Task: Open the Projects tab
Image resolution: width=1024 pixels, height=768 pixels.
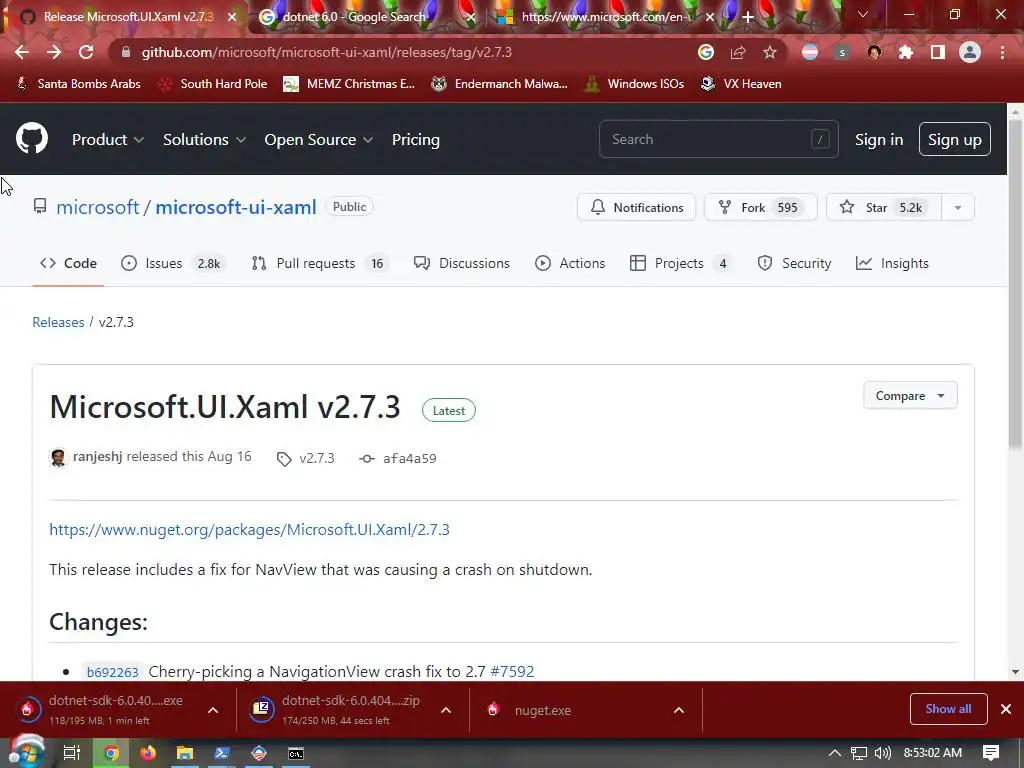Action: coord(681,263)
